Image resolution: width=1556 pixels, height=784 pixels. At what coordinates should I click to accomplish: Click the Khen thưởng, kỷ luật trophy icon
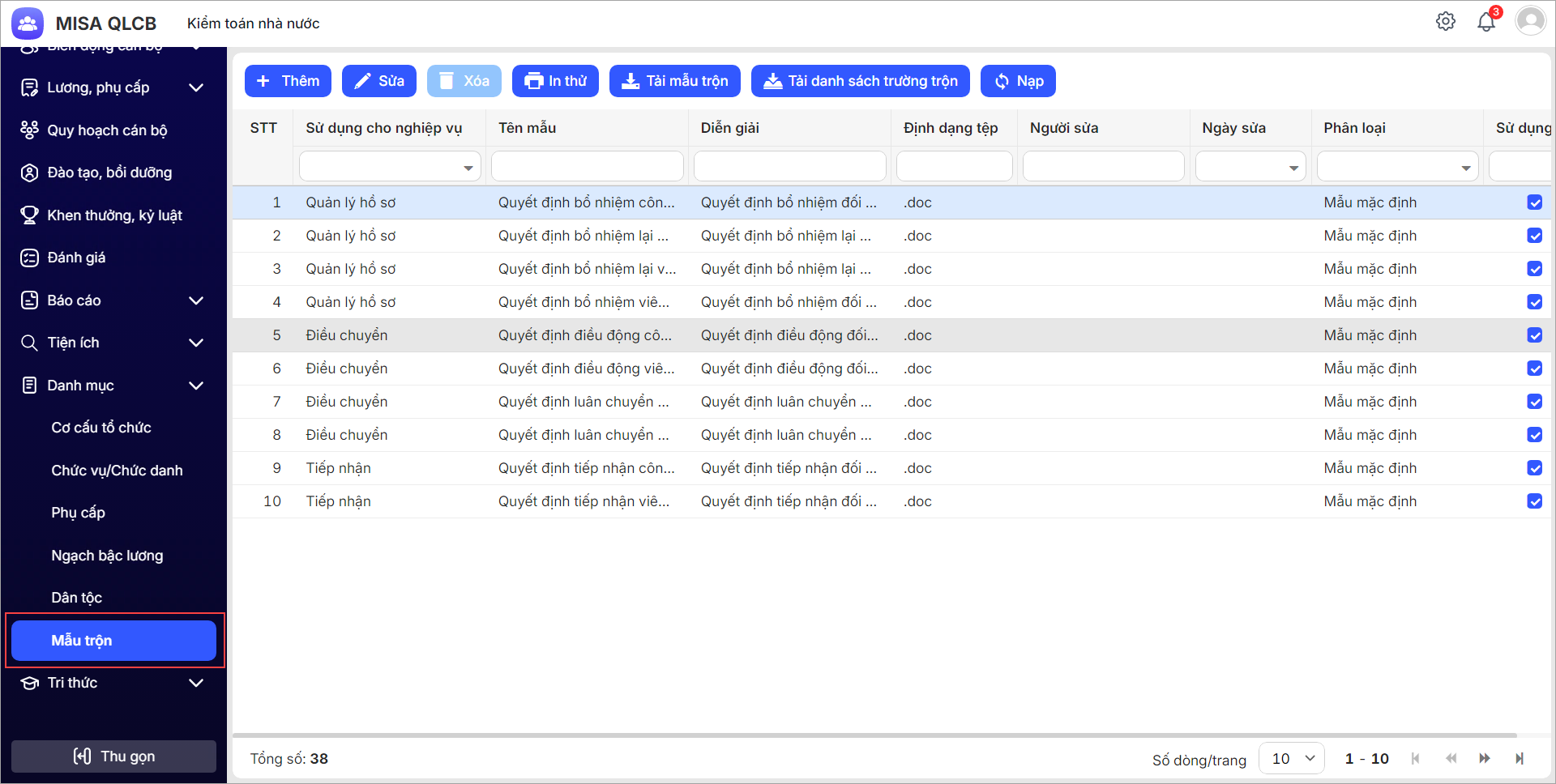[x=29, y=215]
